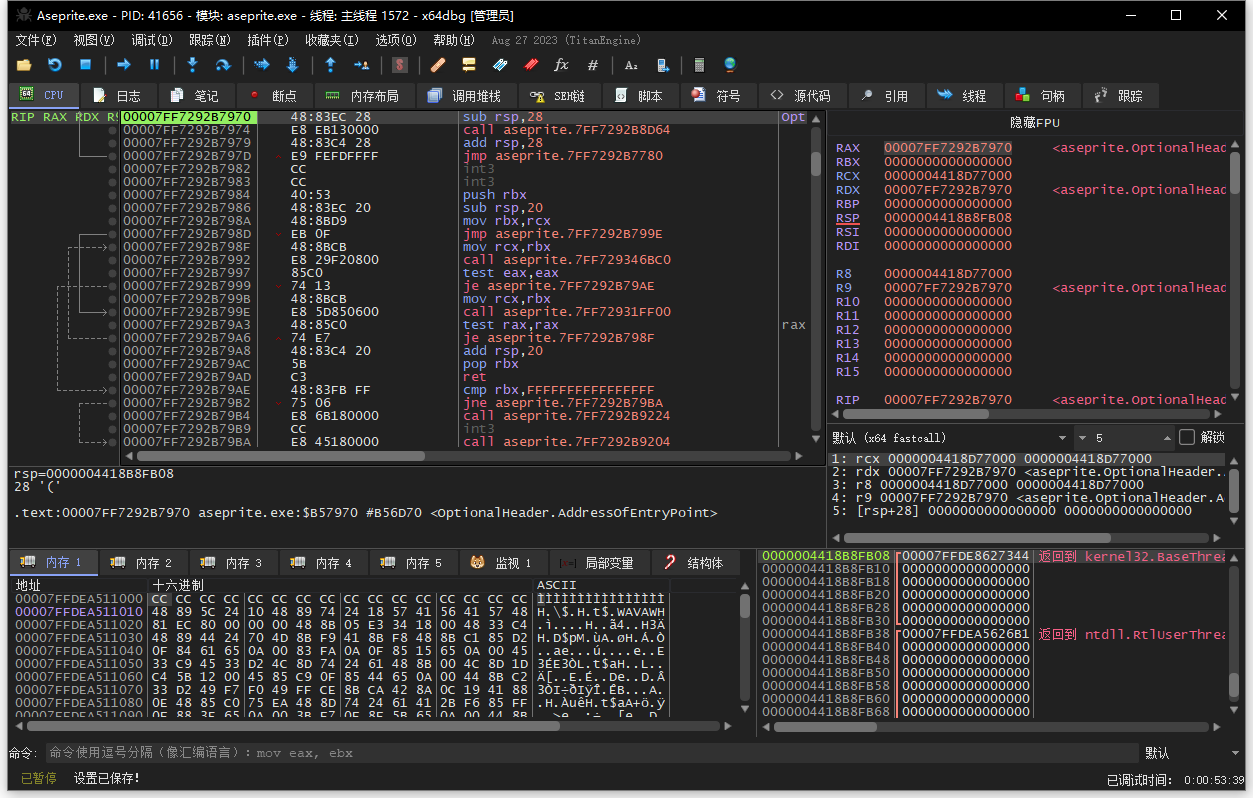
Task: Open the 跟踪(N) menu
Action: 209,40
